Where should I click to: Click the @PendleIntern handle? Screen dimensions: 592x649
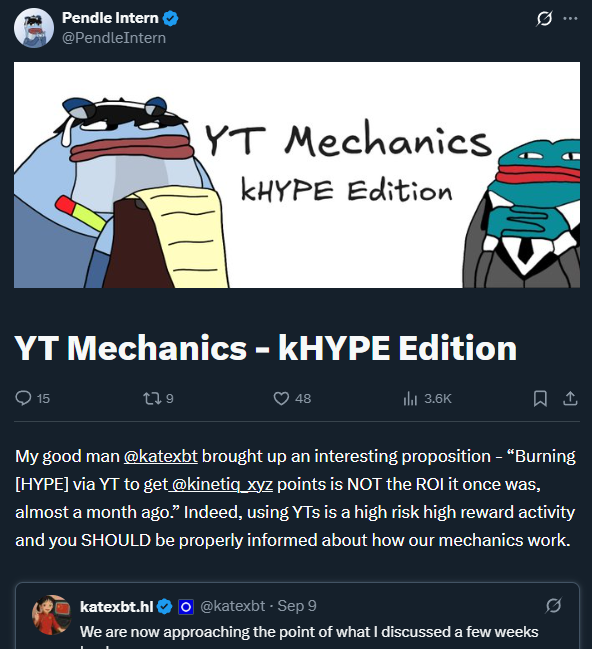pyautogui.click(x=114, y=38)
